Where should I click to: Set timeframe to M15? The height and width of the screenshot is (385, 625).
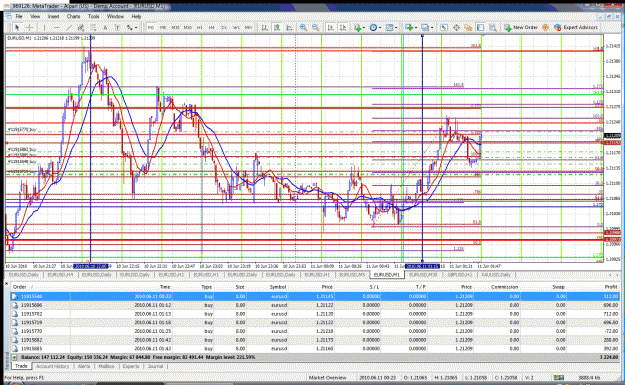point(175,28)
